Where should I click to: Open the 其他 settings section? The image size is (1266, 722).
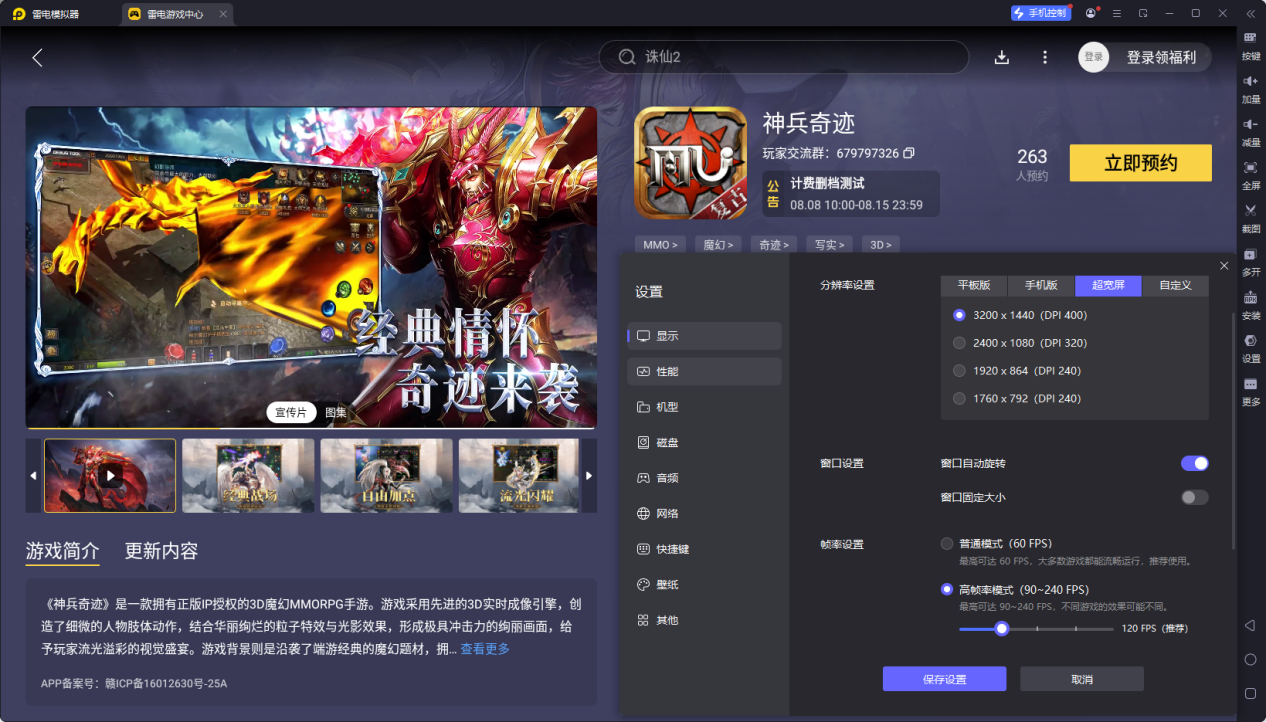coord(704,620)
